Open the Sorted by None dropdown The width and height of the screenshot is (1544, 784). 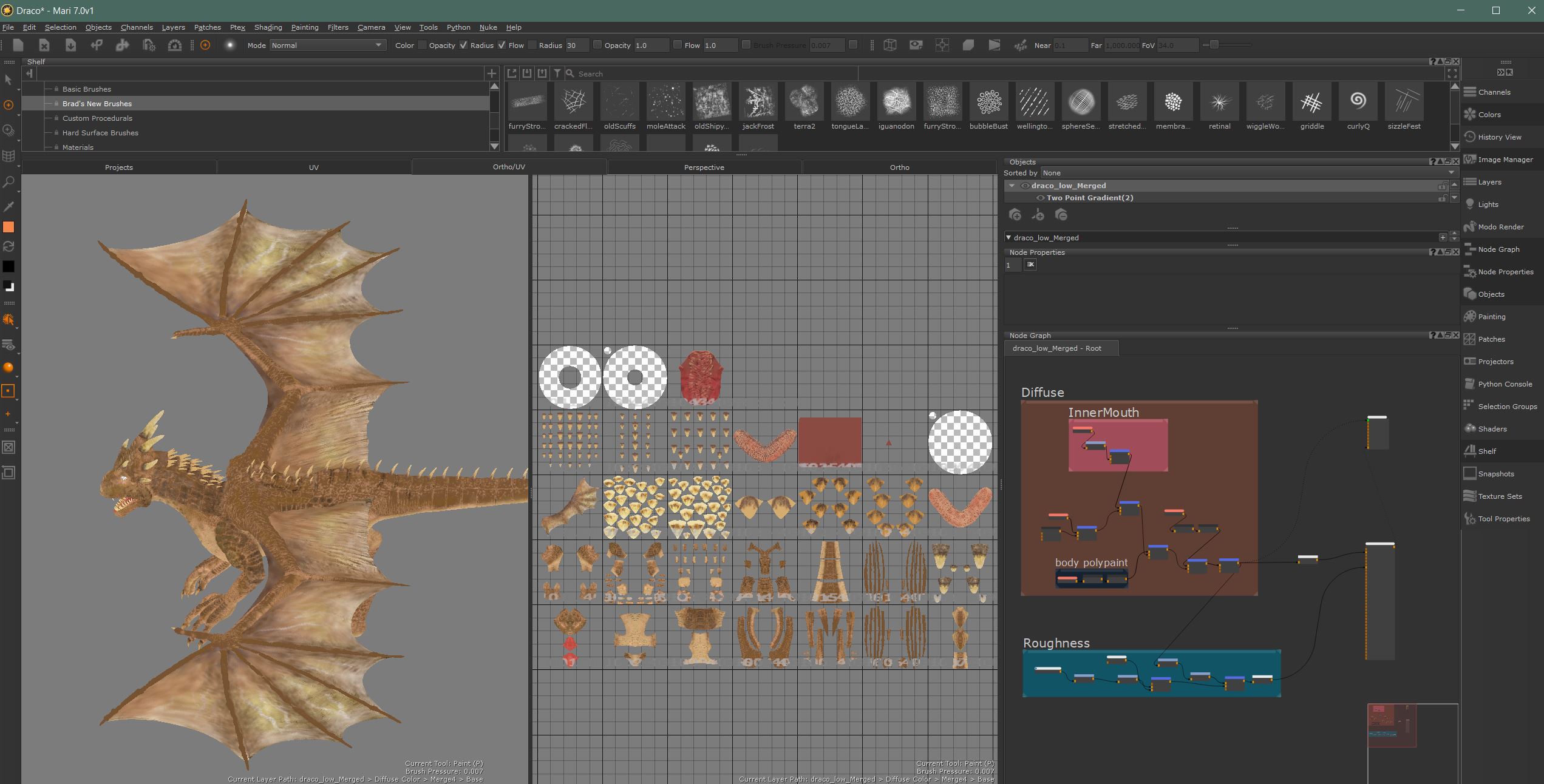pyautogui.click(x=1248, y=173)
